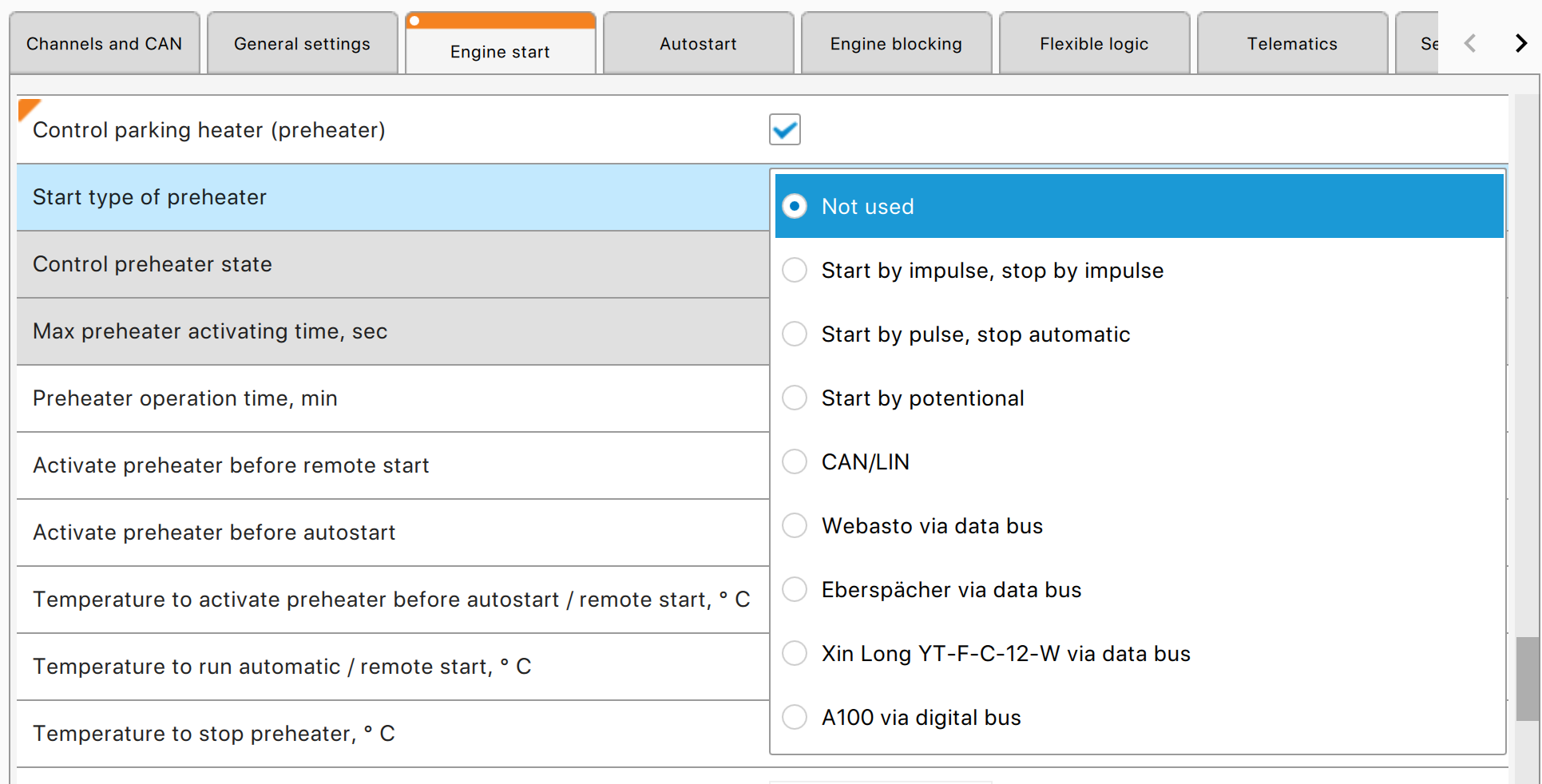Select the CAN/LIN start type
Viewport: 1542px width, 784px height.
click(x=1140, y=461)
